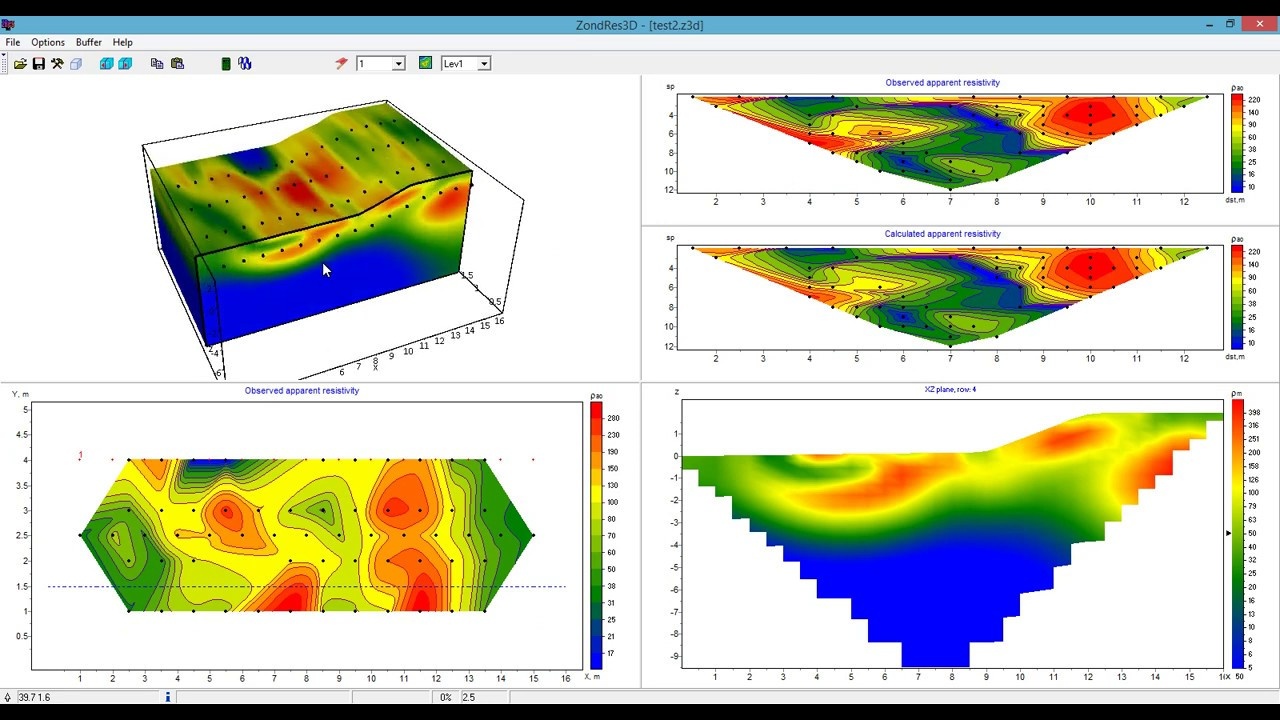Viewport: 1280px width, 720px height.
Task: Open the Buffer menu
Action: pyautogui.click(x=89, y=42)
